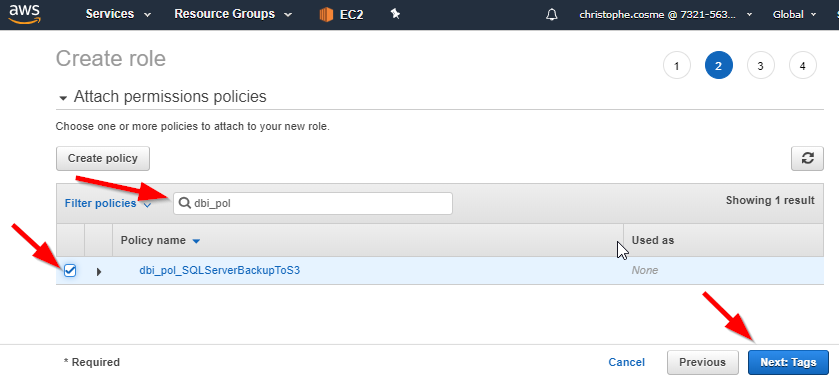Image resolution: width=839 pixels, height=380 pixels.
Task: Collapse Attach permissions policies section
Action: click(63, 98)
